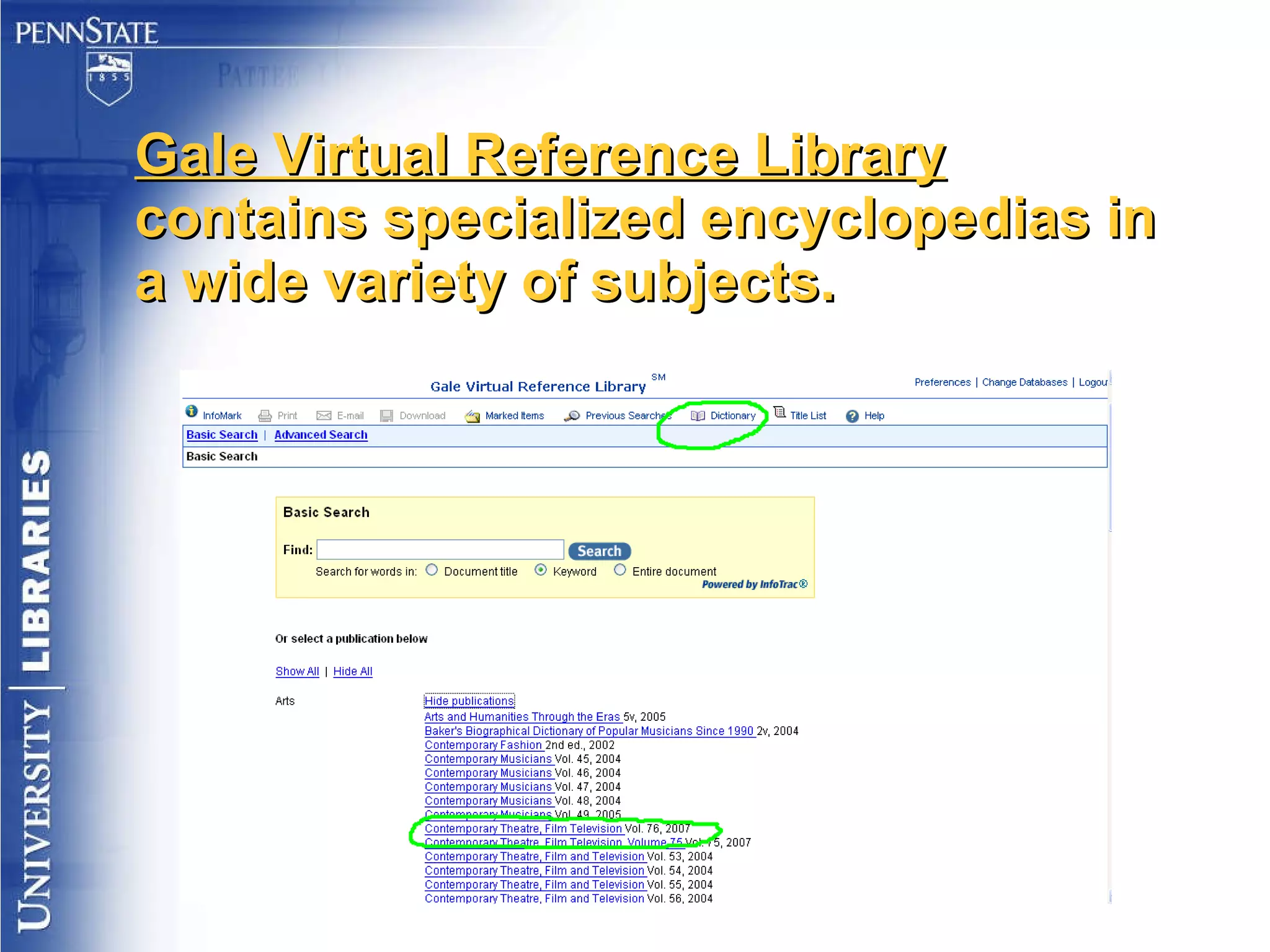Open Contemporary Theatre, Film and Television Vol. 54
The image size is (1270, 952).
535,871
